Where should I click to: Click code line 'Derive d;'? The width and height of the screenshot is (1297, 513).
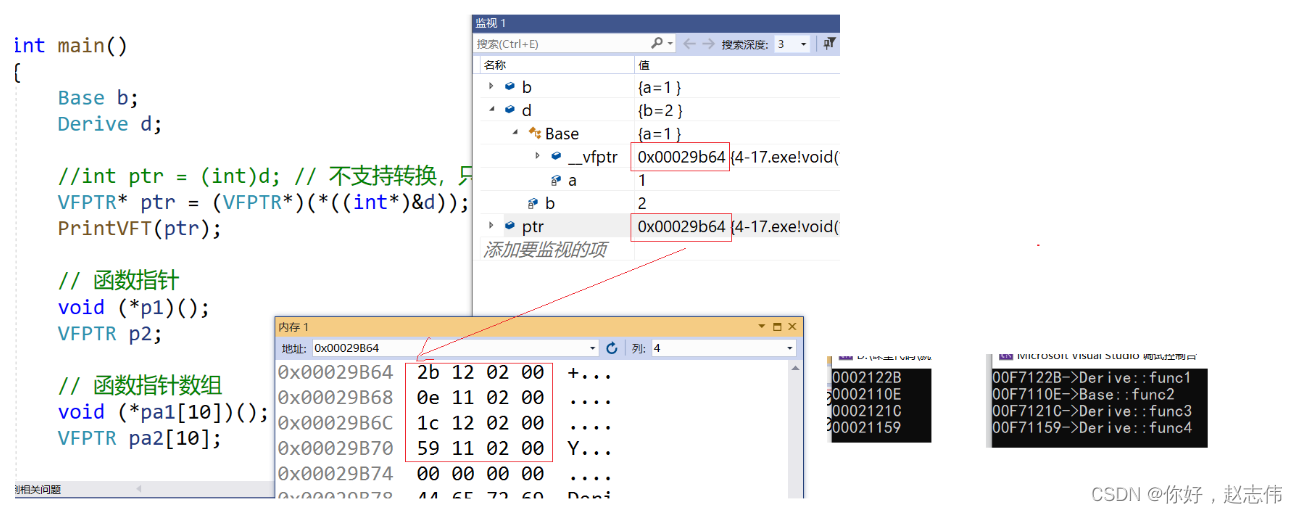[x=109, y=124]
